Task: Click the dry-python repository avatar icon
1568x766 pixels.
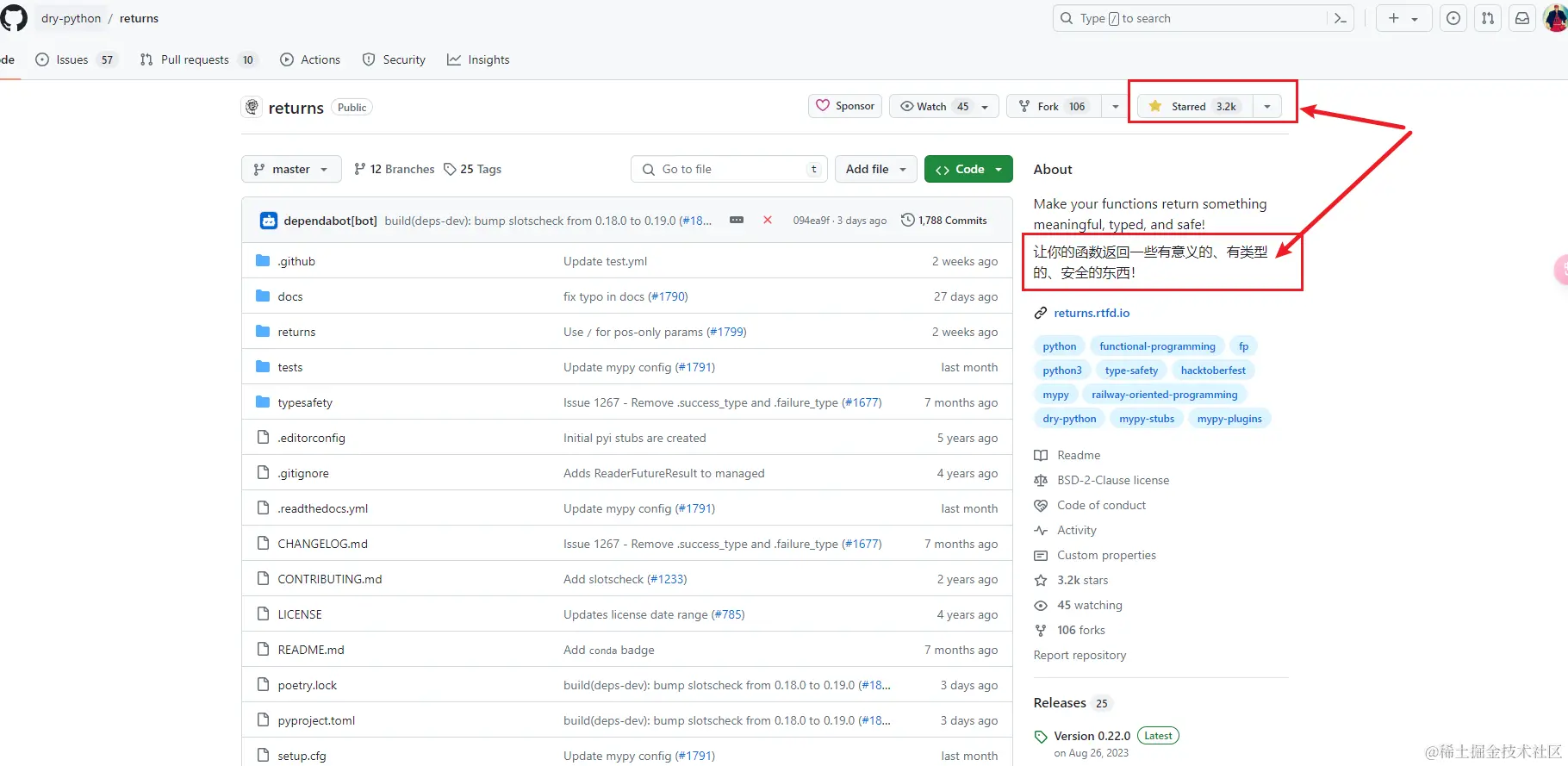Action: (252, 107)
